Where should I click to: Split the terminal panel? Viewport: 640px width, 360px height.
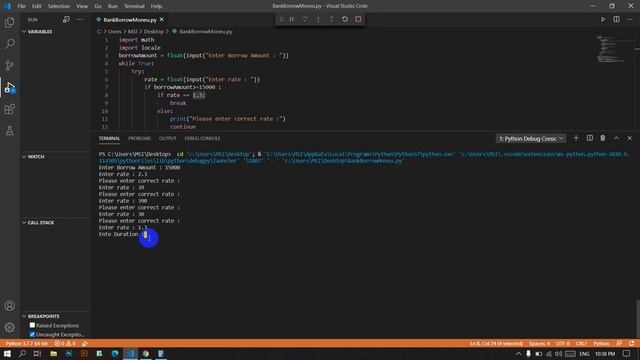[x=590, y=138]
